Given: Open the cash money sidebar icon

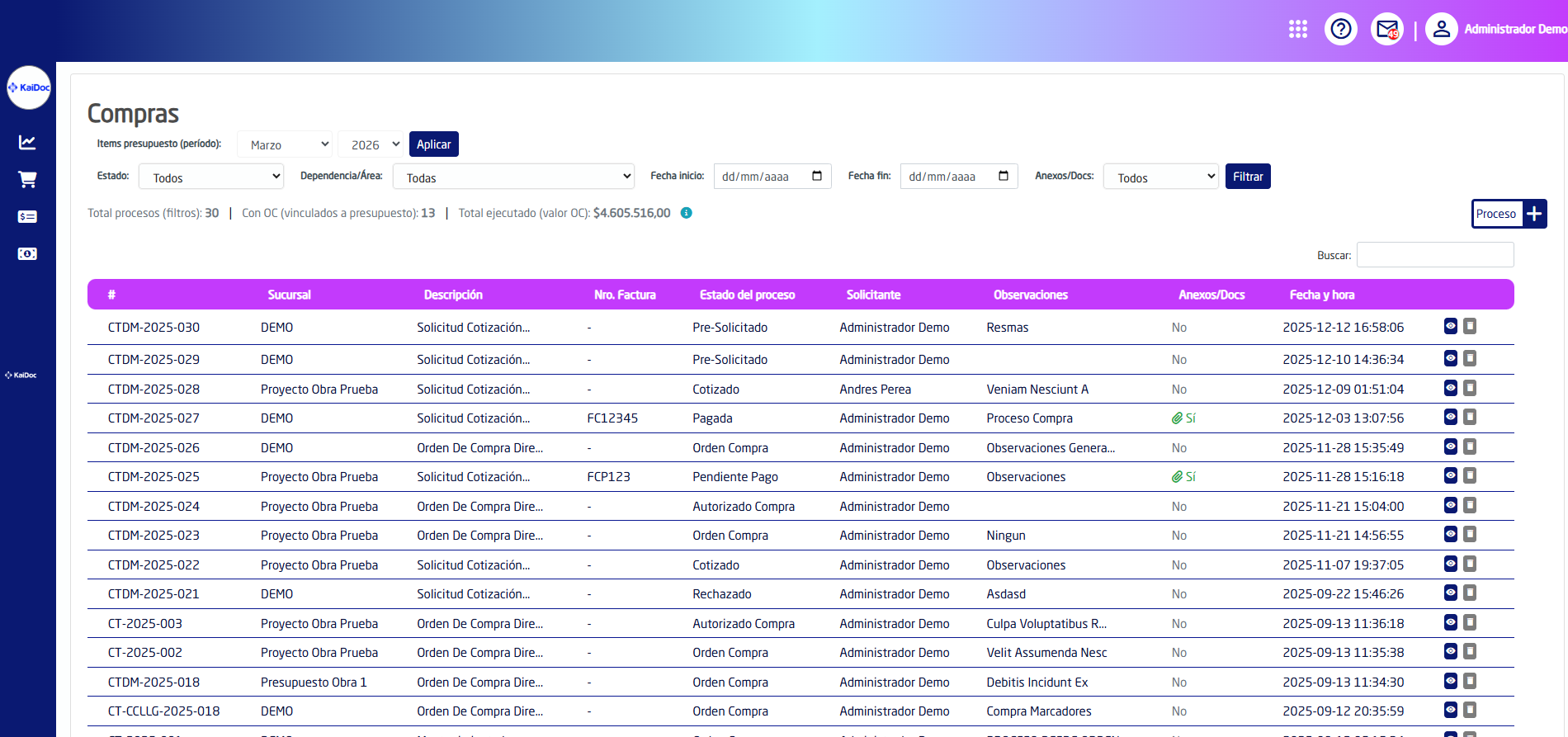Looking at the screenshot, I should pyautogui.click(x=27, y=253).
